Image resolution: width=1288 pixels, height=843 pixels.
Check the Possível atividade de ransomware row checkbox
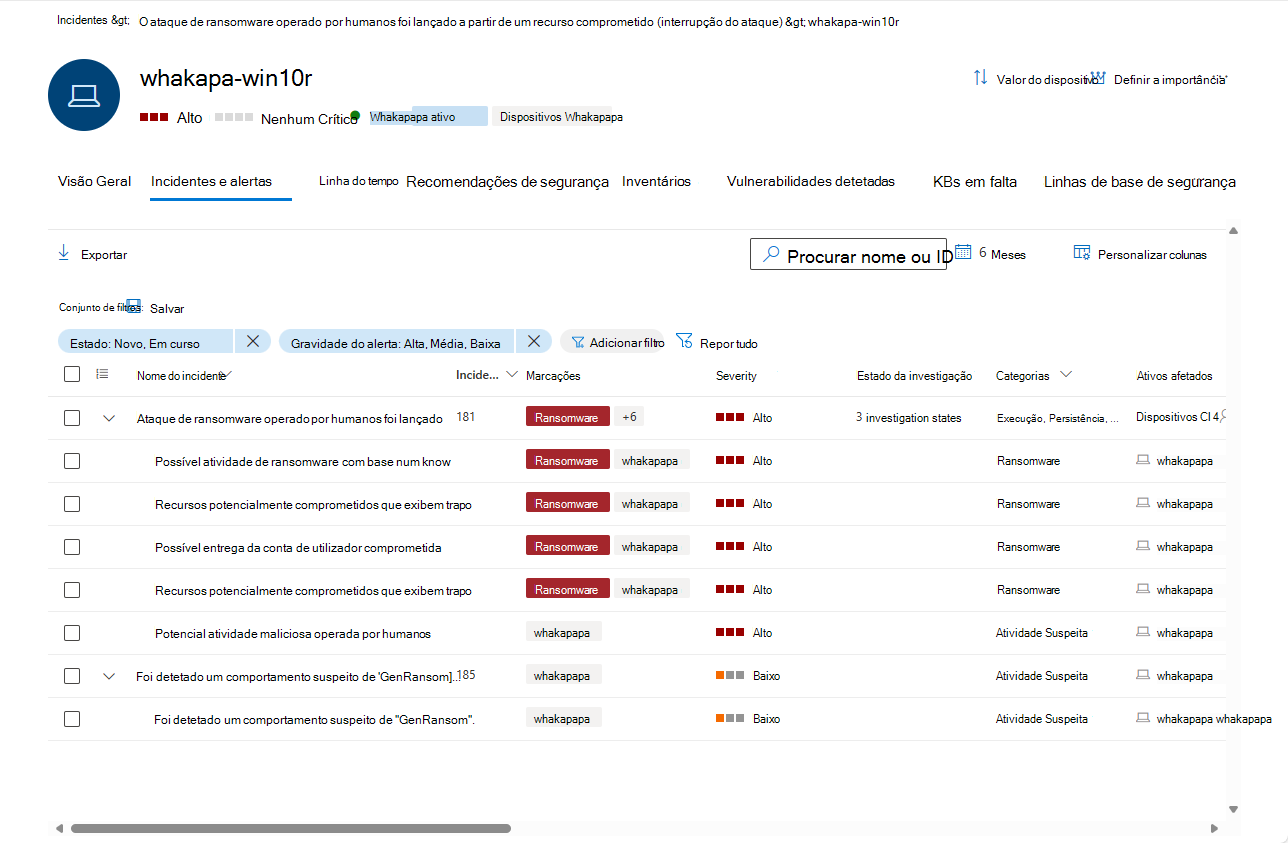click(72, 461)
